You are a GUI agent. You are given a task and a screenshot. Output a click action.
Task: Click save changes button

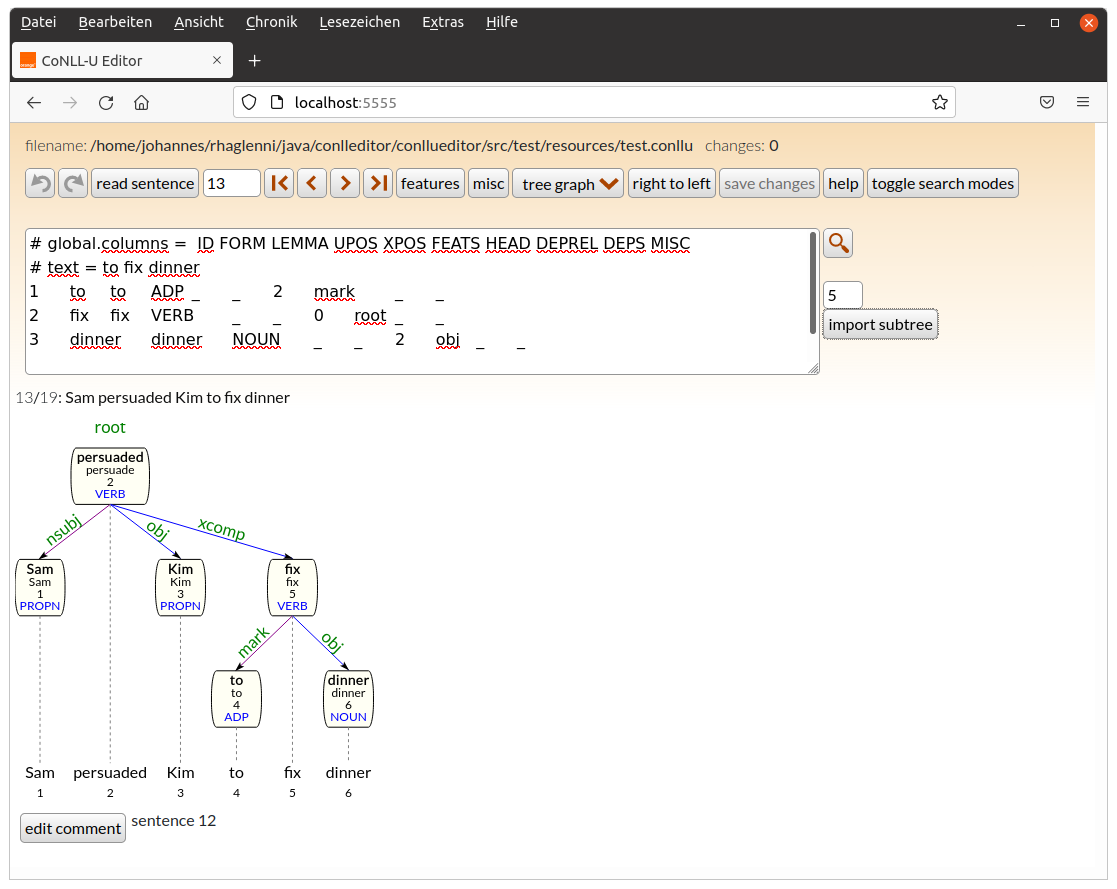coord(769,184)
